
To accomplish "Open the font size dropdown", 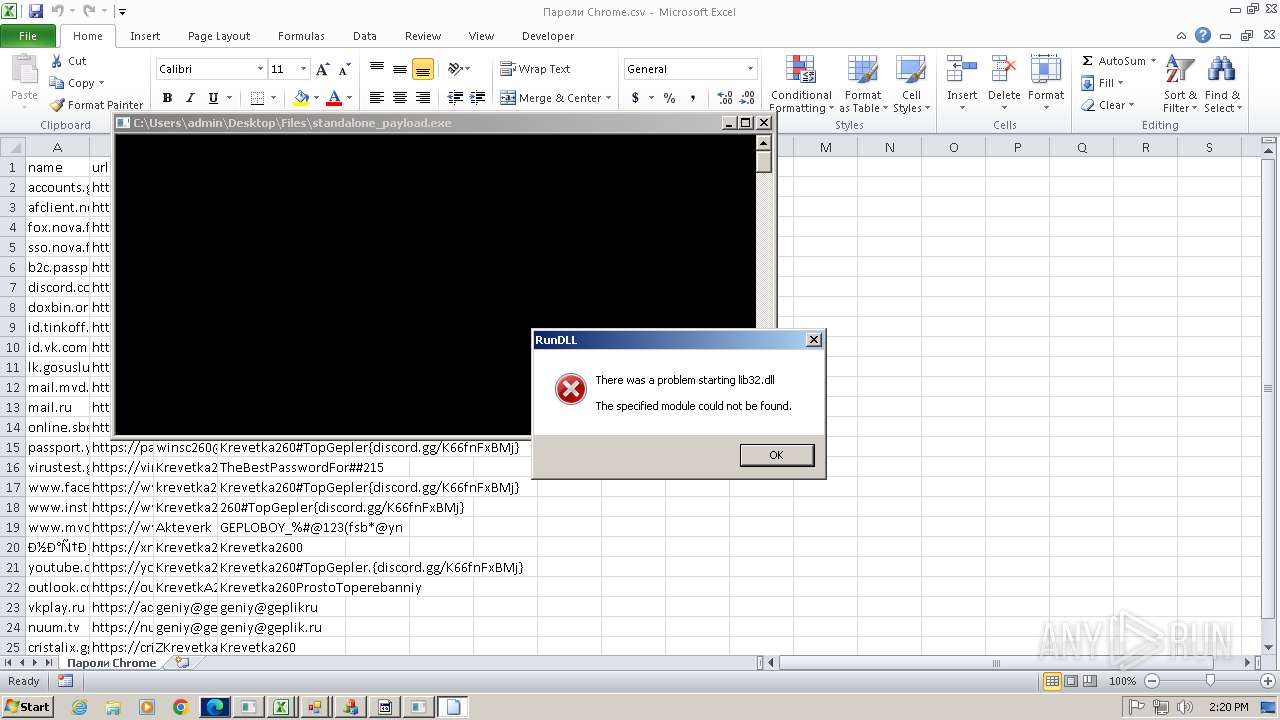I will tap(304, 69).
